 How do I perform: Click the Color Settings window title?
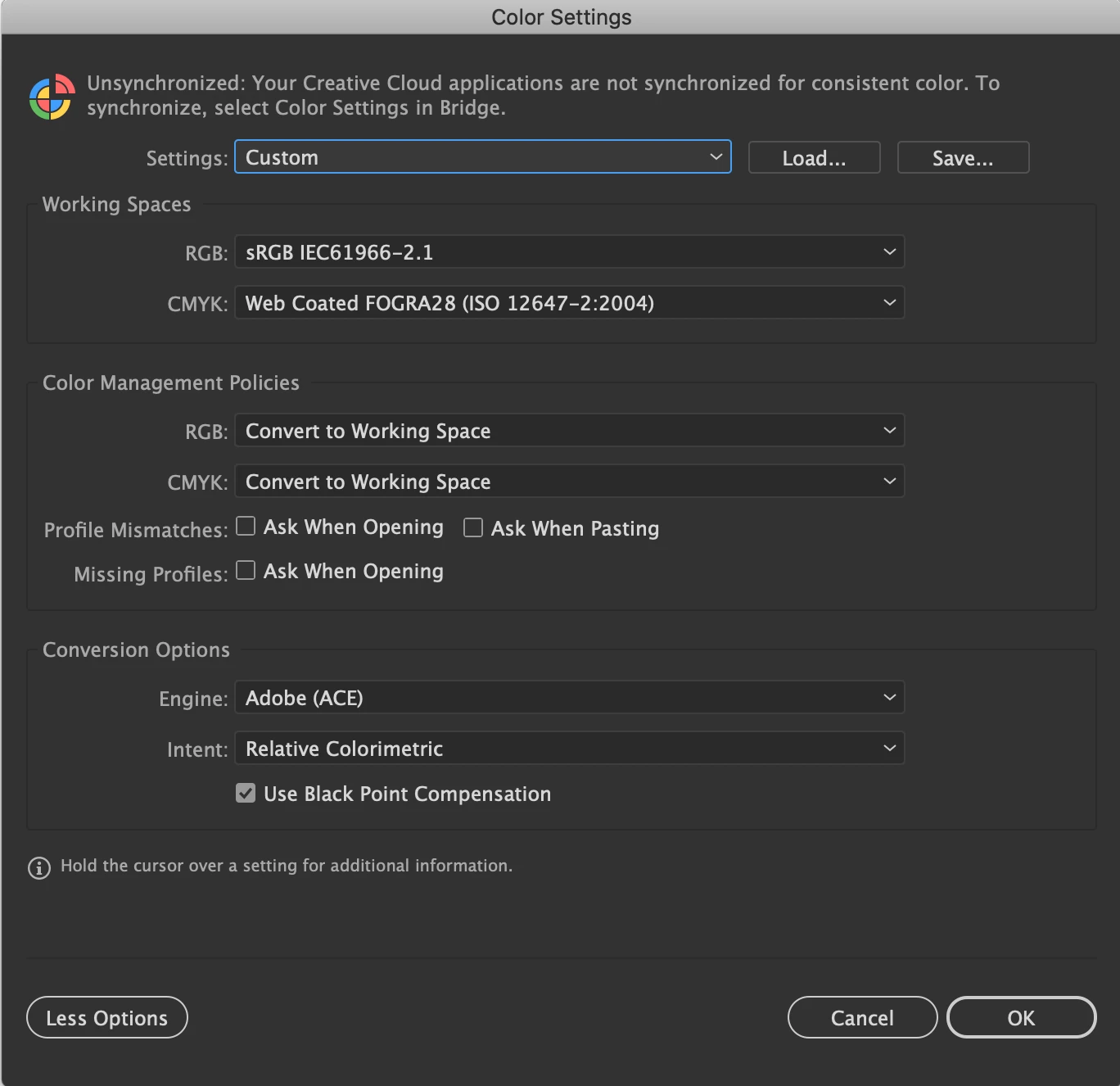pos(562,17)
